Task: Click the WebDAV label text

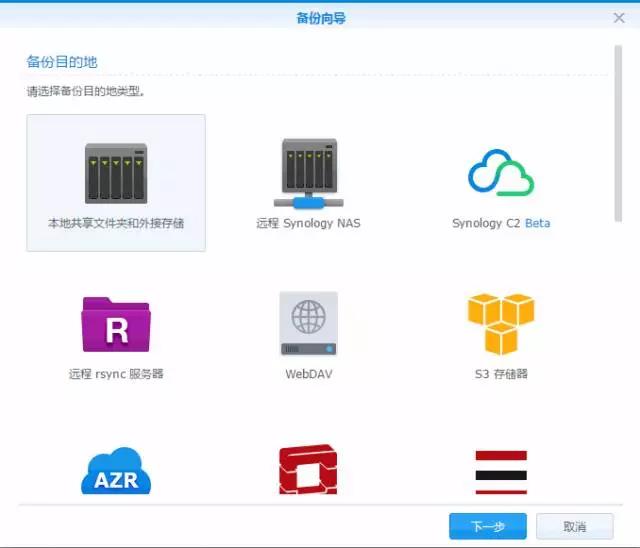Action: coord(309,374)
